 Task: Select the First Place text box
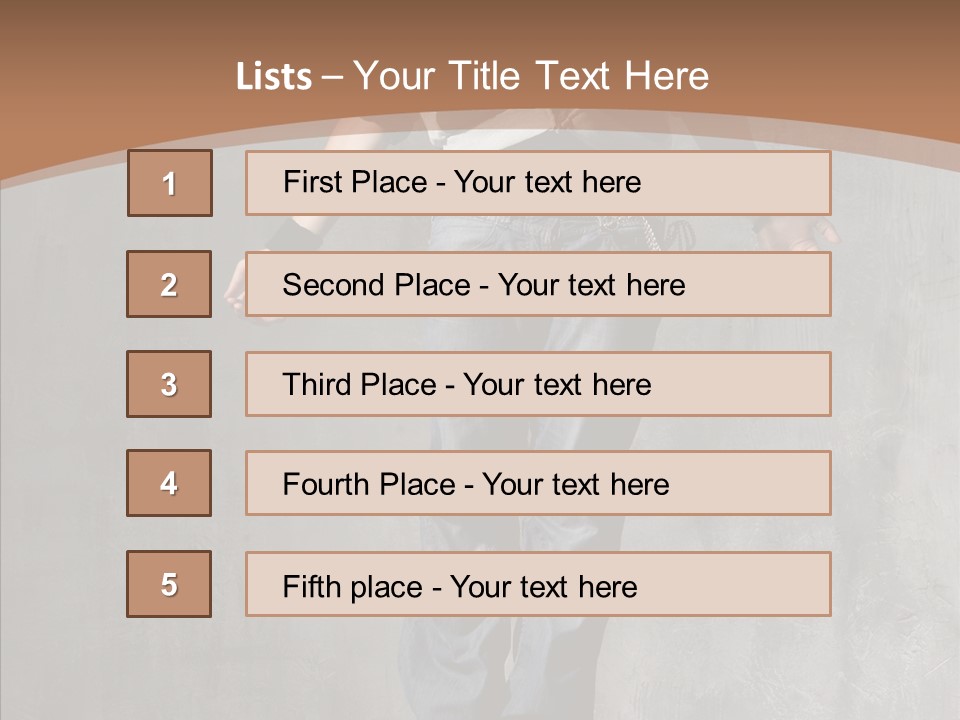[x=538, y=183]
